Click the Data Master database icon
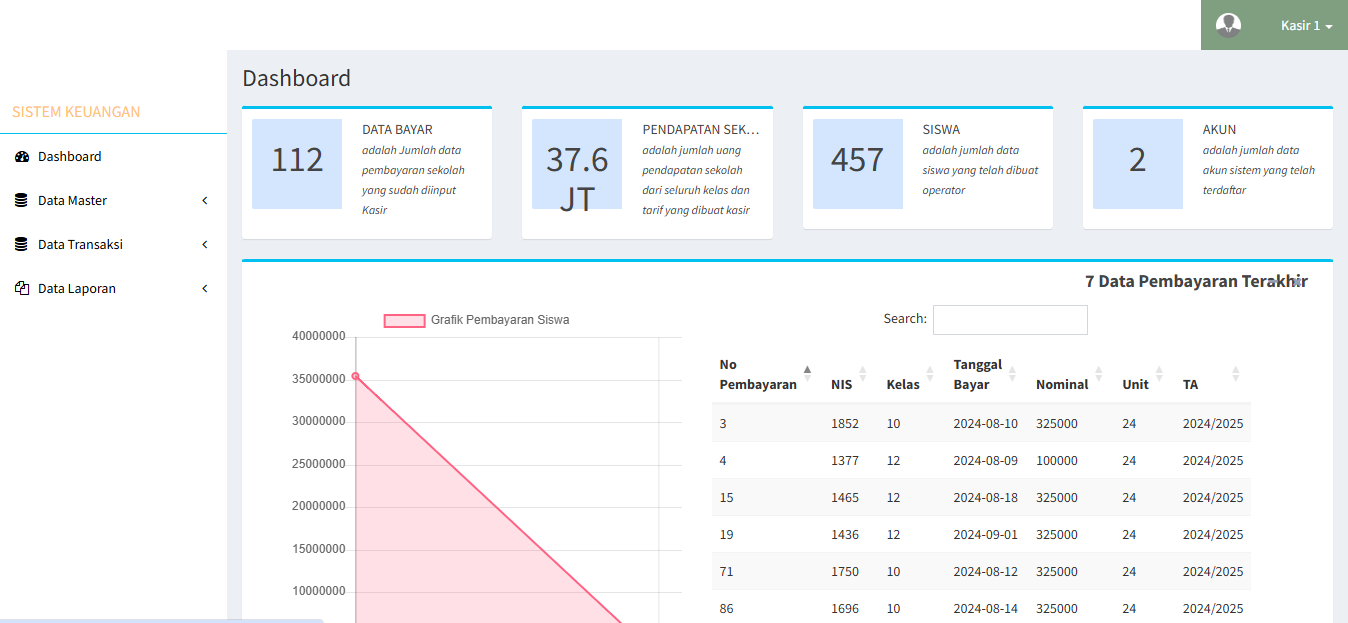1348x623 pixels. click(x=22, y=201)
